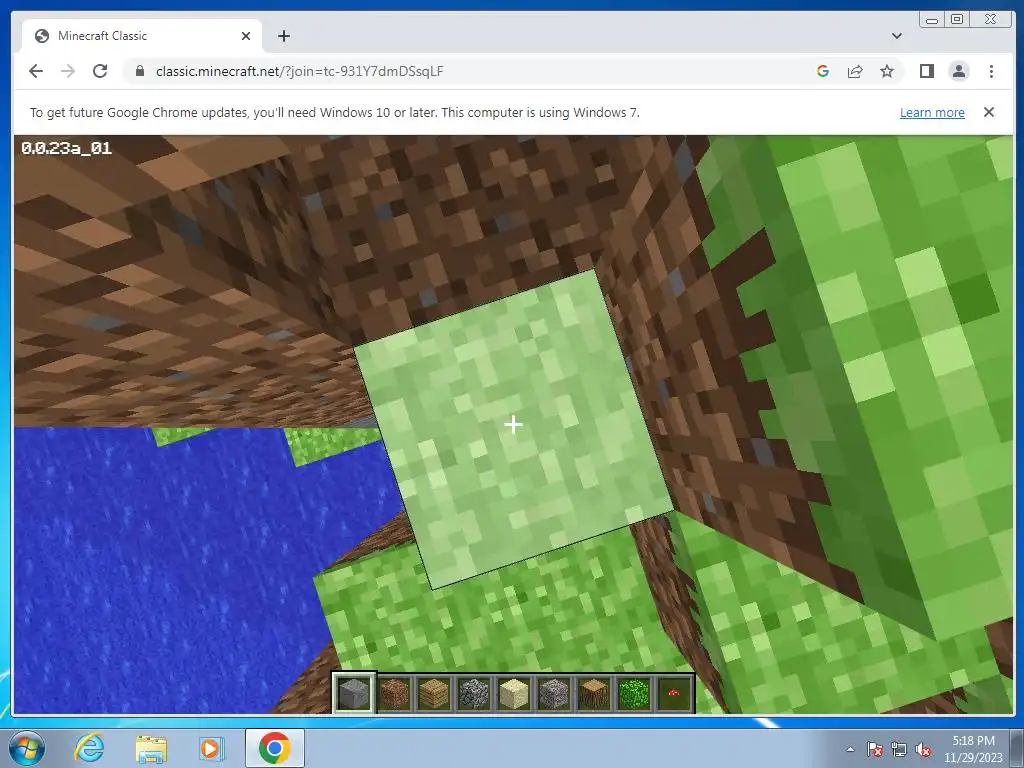1024x768 pixels.
Task: Open the tab search dropdown arrow
Action: [x=897, y=36]
